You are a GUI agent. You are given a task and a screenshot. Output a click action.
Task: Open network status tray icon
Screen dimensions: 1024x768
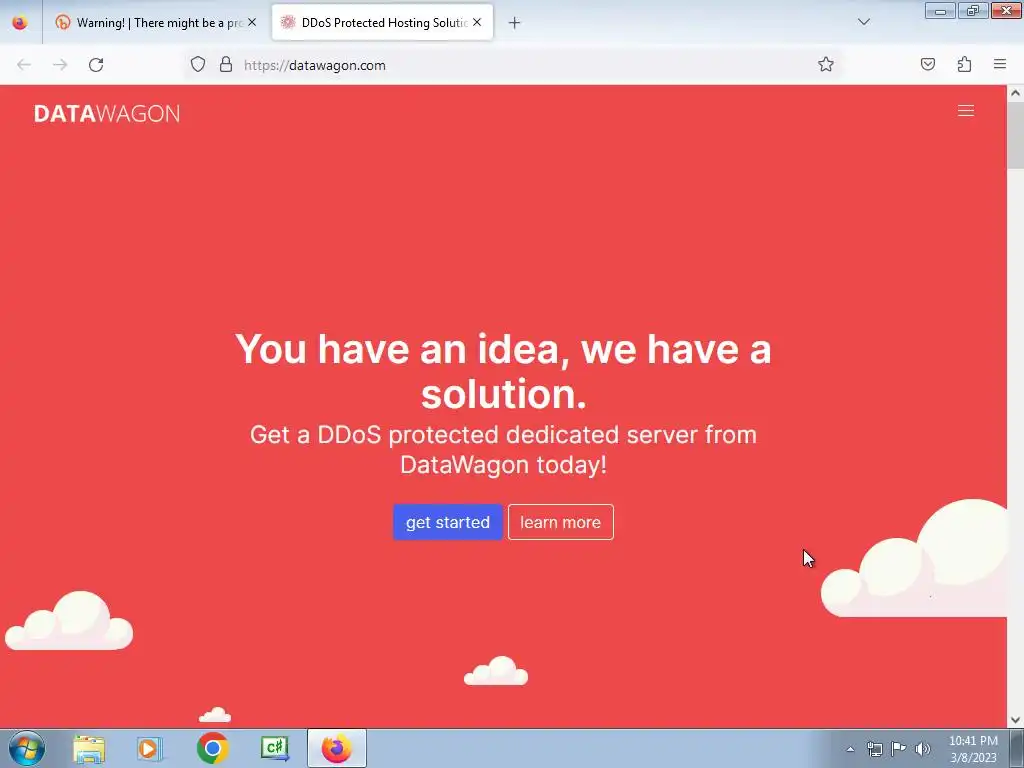(874, 749)
